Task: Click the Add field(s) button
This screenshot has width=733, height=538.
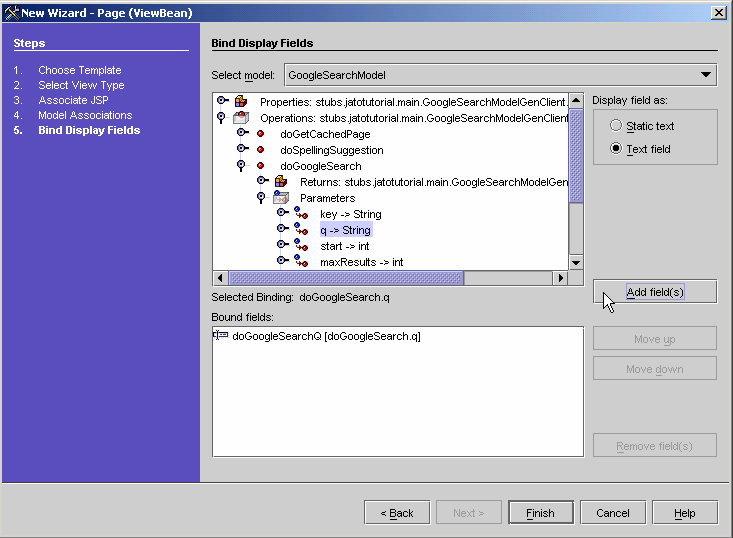Action: 655,292
